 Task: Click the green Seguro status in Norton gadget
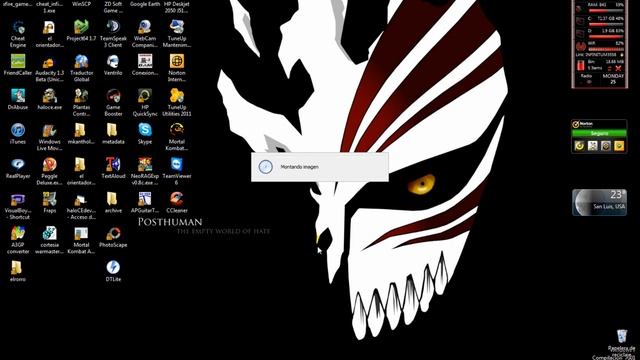coord(599,133)
